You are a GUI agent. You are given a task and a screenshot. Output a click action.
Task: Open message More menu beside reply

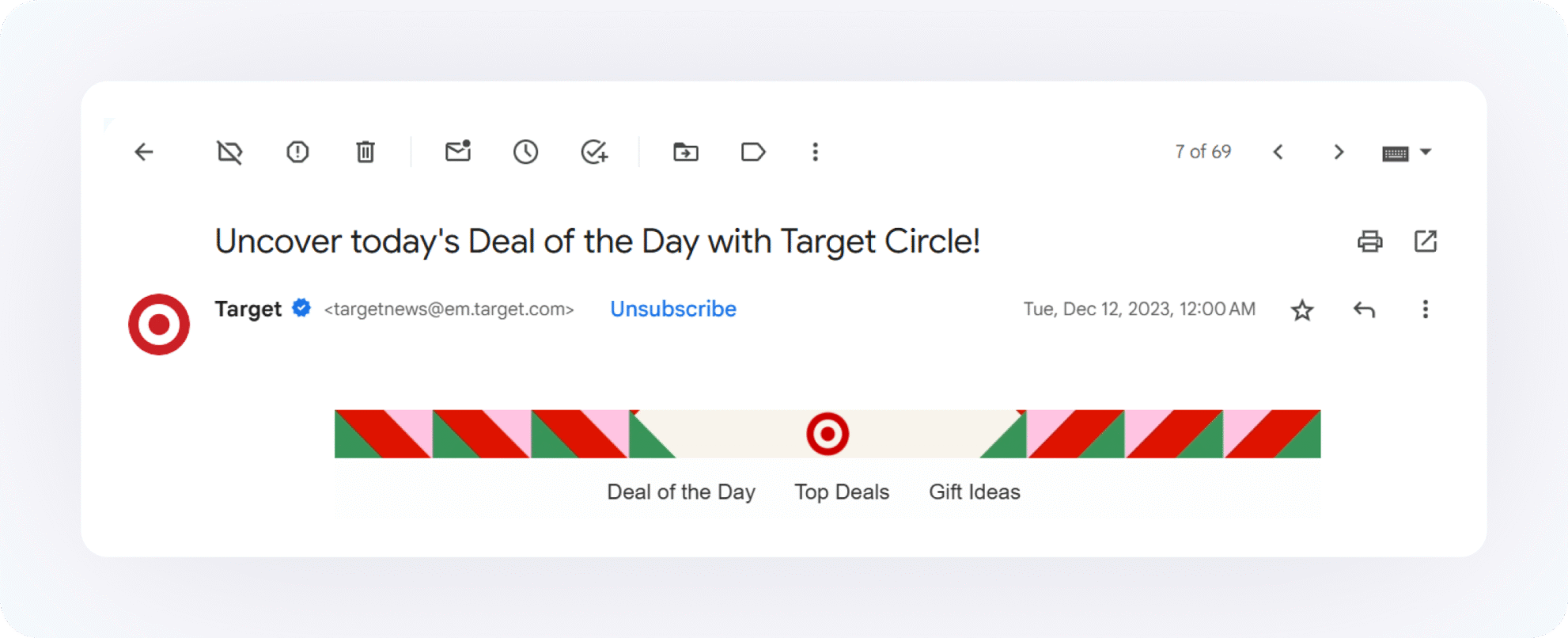[1425, 310]
